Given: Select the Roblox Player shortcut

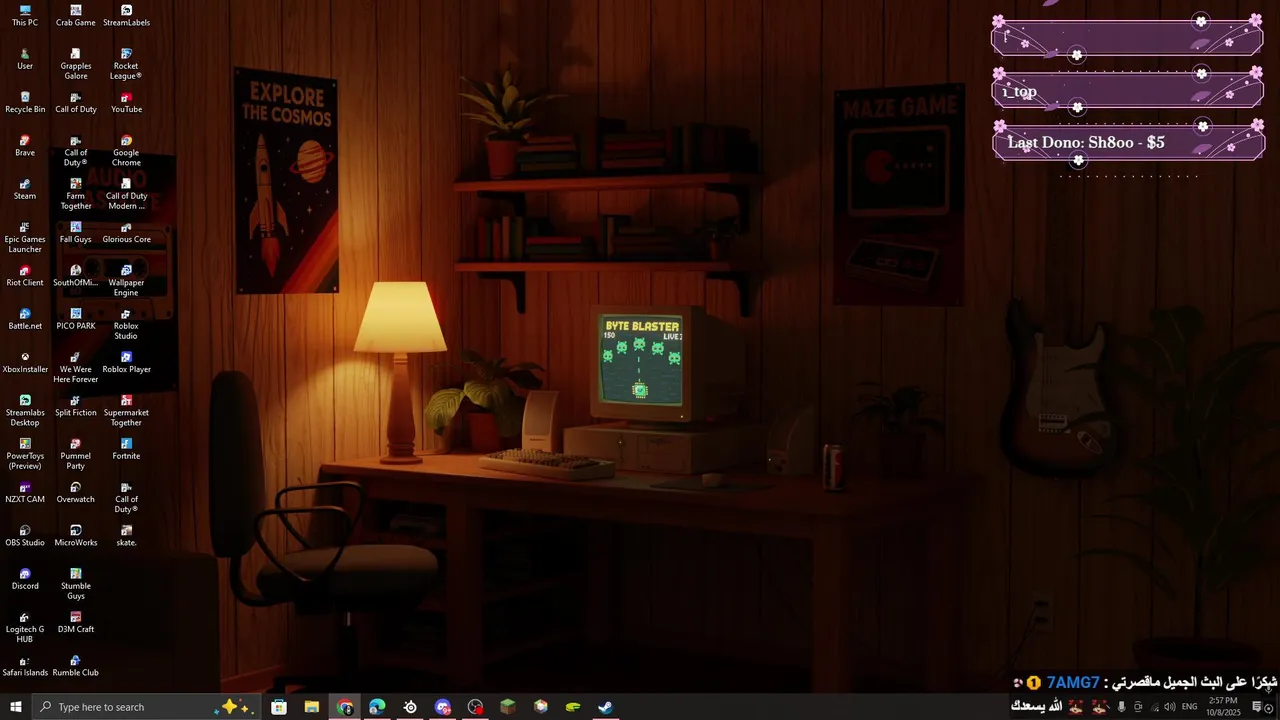Looking at the screenshot, I should click(126, 362).
